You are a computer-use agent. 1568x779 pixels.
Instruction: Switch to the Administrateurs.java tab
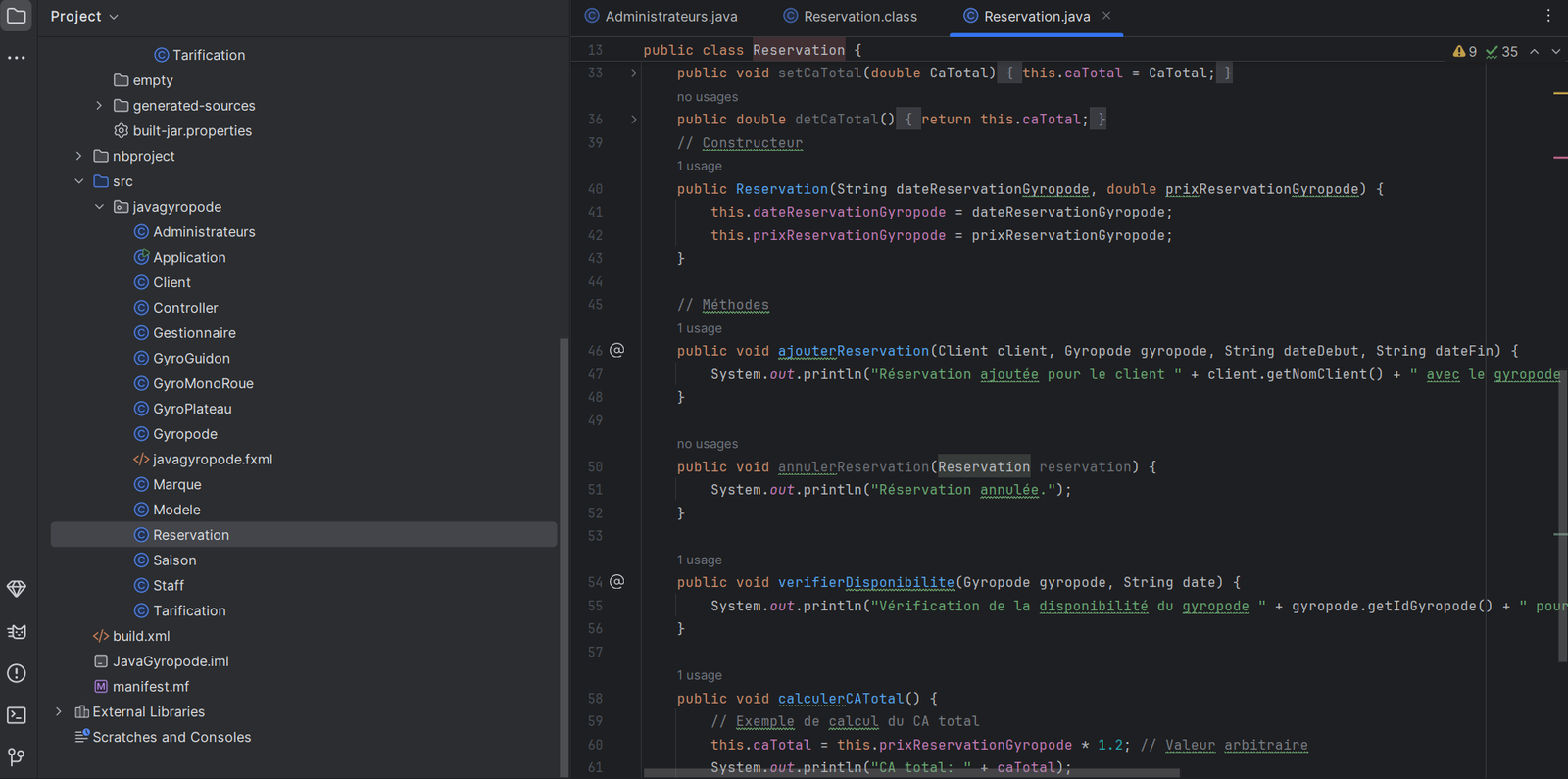point(670,17)
